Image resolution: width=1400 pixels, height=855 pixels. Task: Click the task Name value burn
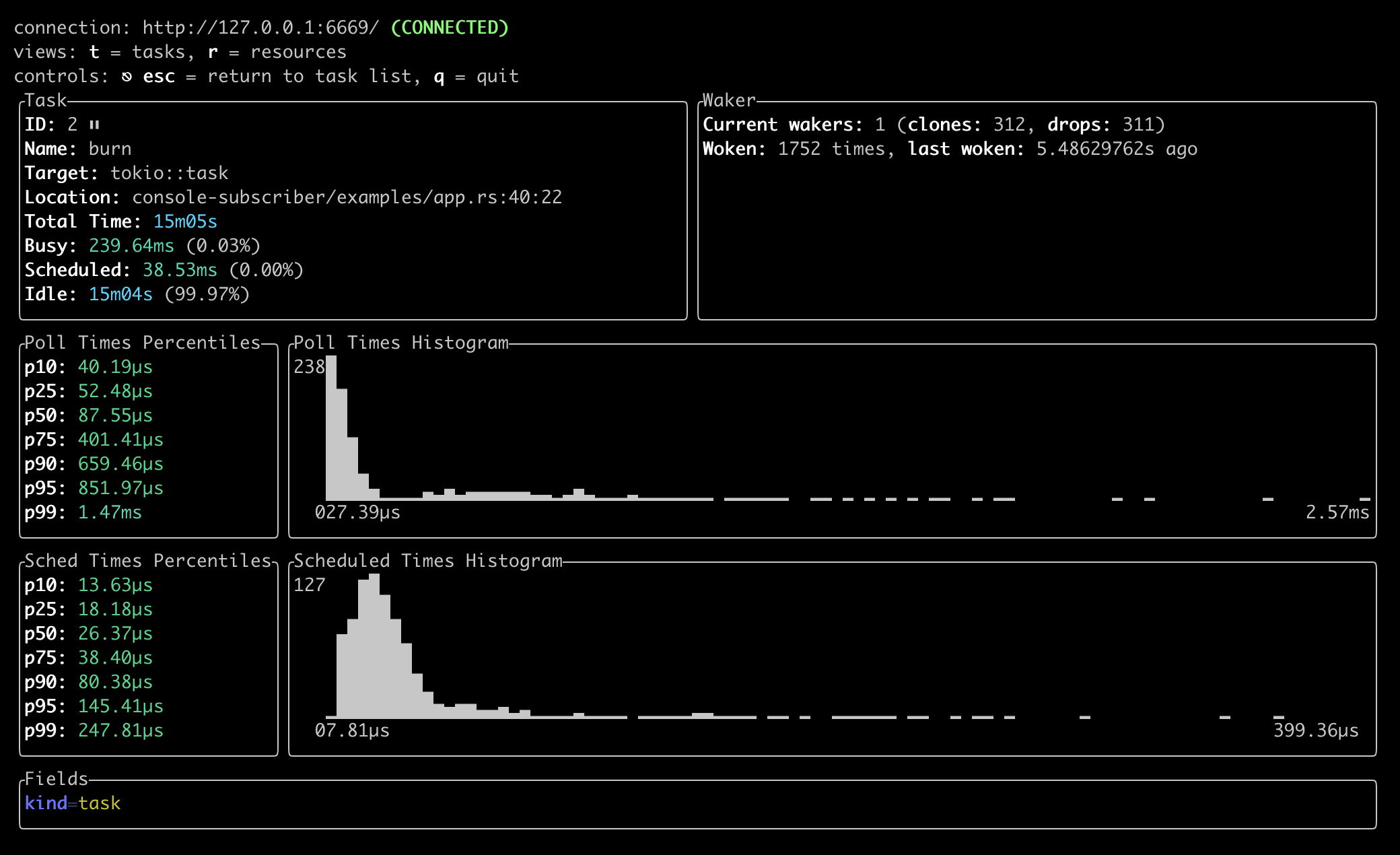110,149
